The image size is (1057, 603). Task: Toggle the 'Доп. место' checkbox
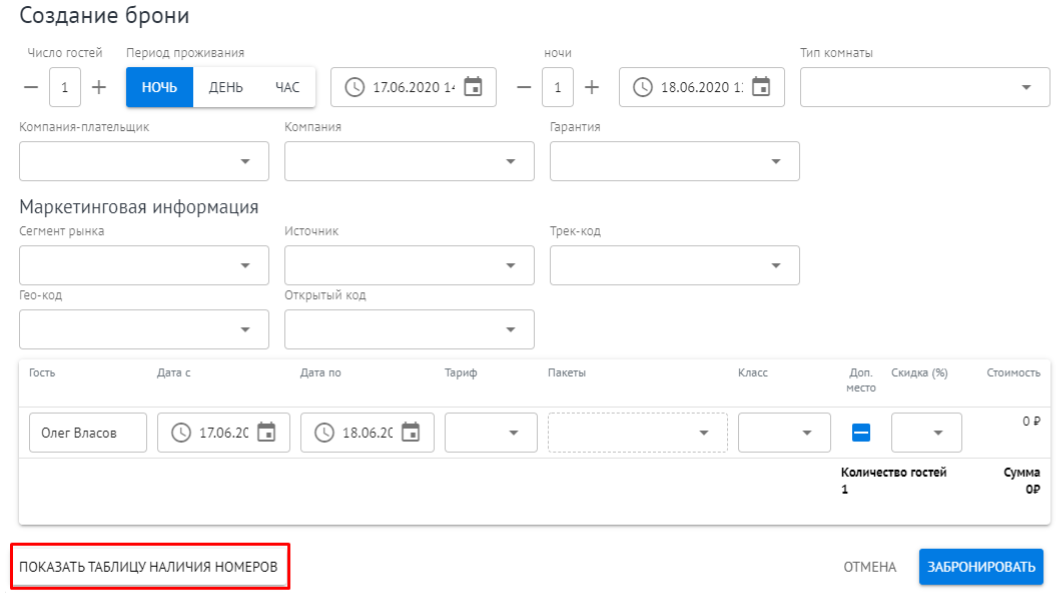point(861,433)
